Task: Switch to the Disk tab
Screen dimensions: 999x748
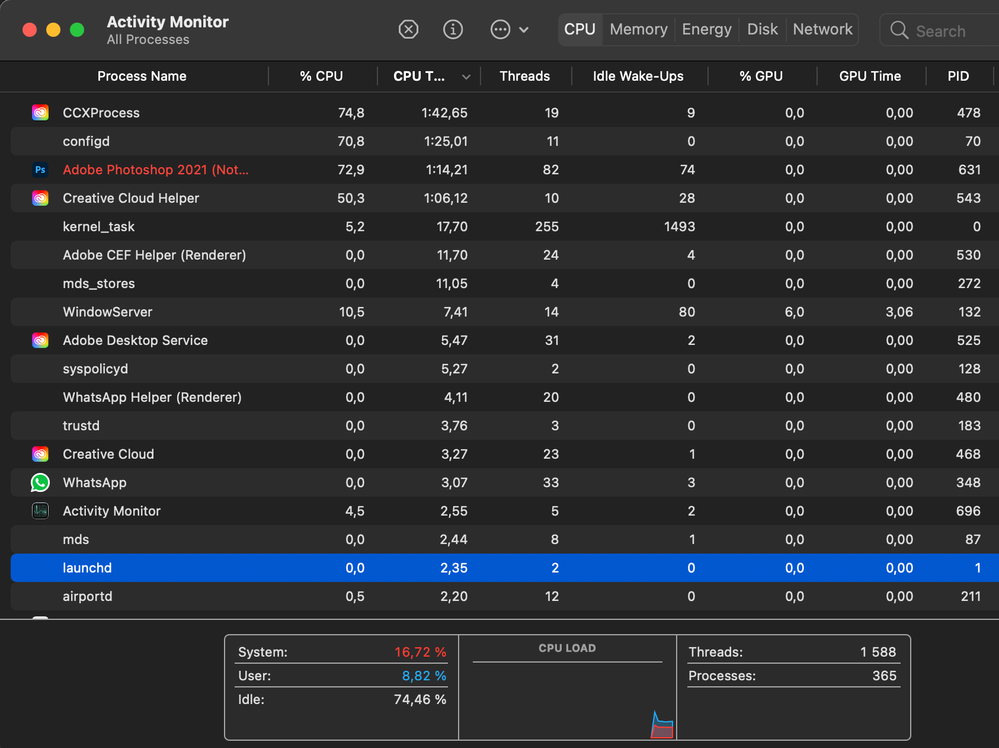Action: (762, 29)
